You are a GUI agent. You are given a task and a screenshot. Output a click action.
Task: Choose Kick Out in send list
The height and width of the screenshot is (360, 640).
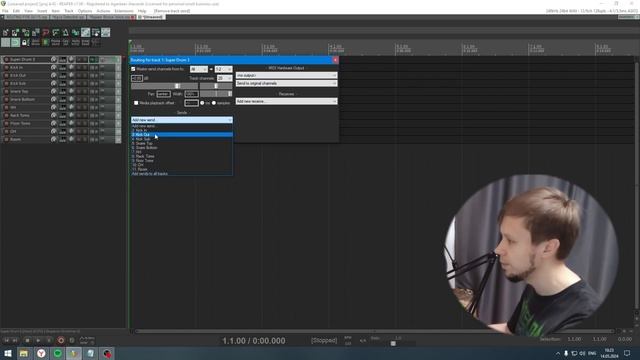(x=182, y=135)
